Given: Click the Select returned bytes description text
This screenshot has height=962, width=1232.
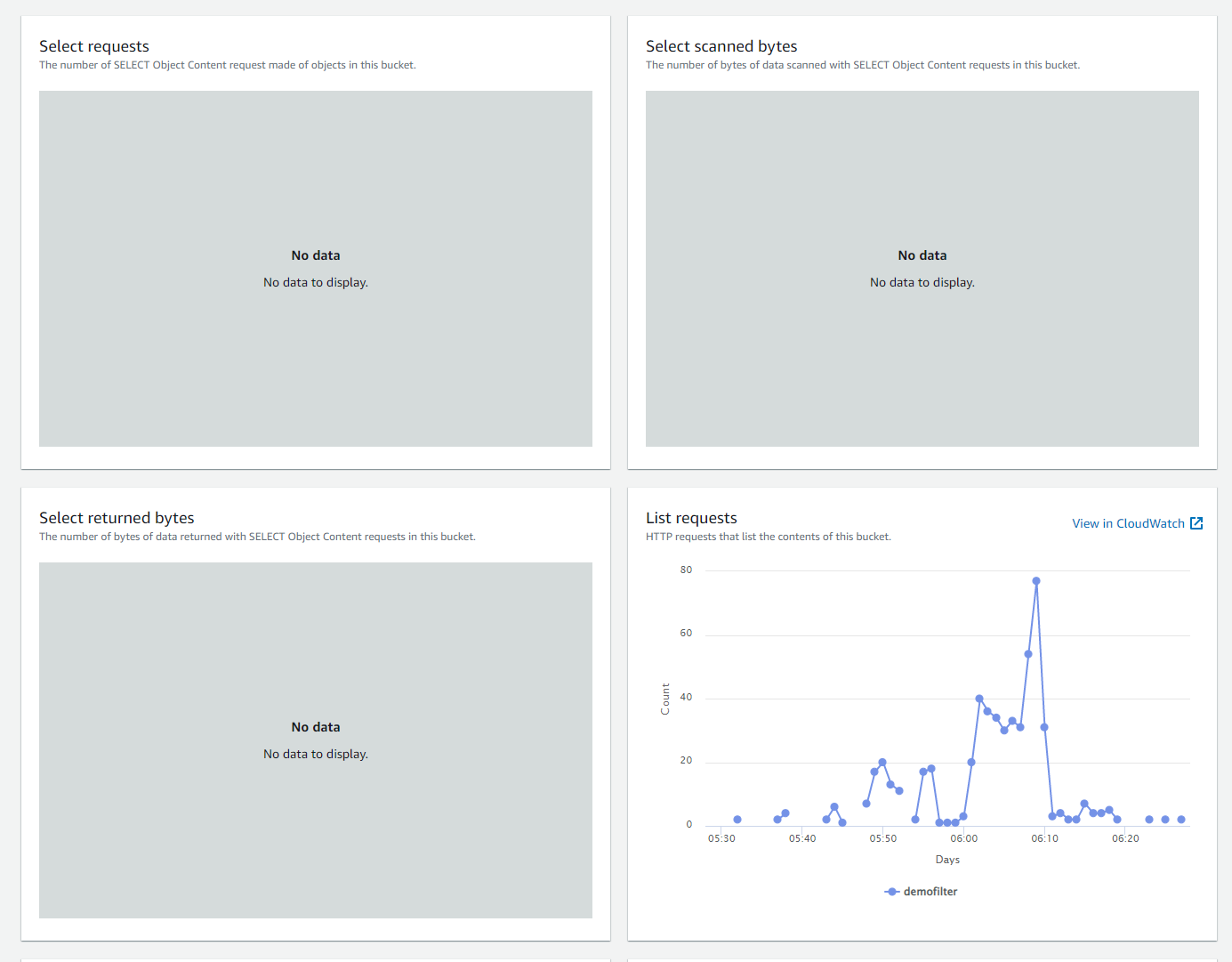Looking at the screenshot, I should [257, 537].
